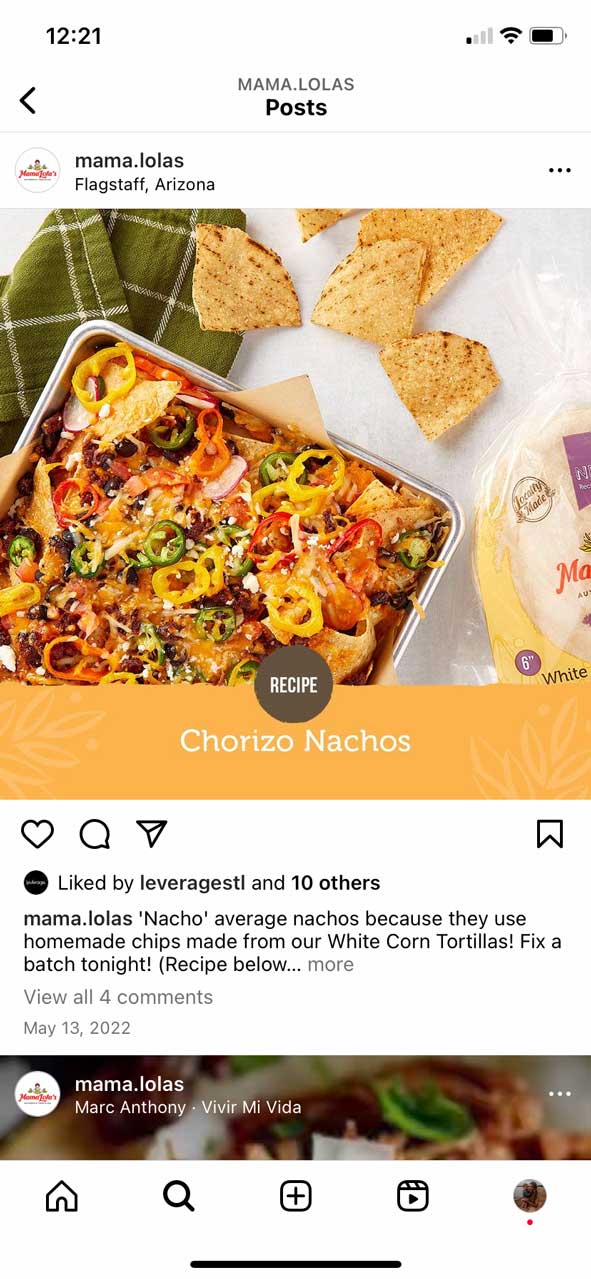Open the comment bubble icon
The image size is (591, 1279).
click(95, 834)
